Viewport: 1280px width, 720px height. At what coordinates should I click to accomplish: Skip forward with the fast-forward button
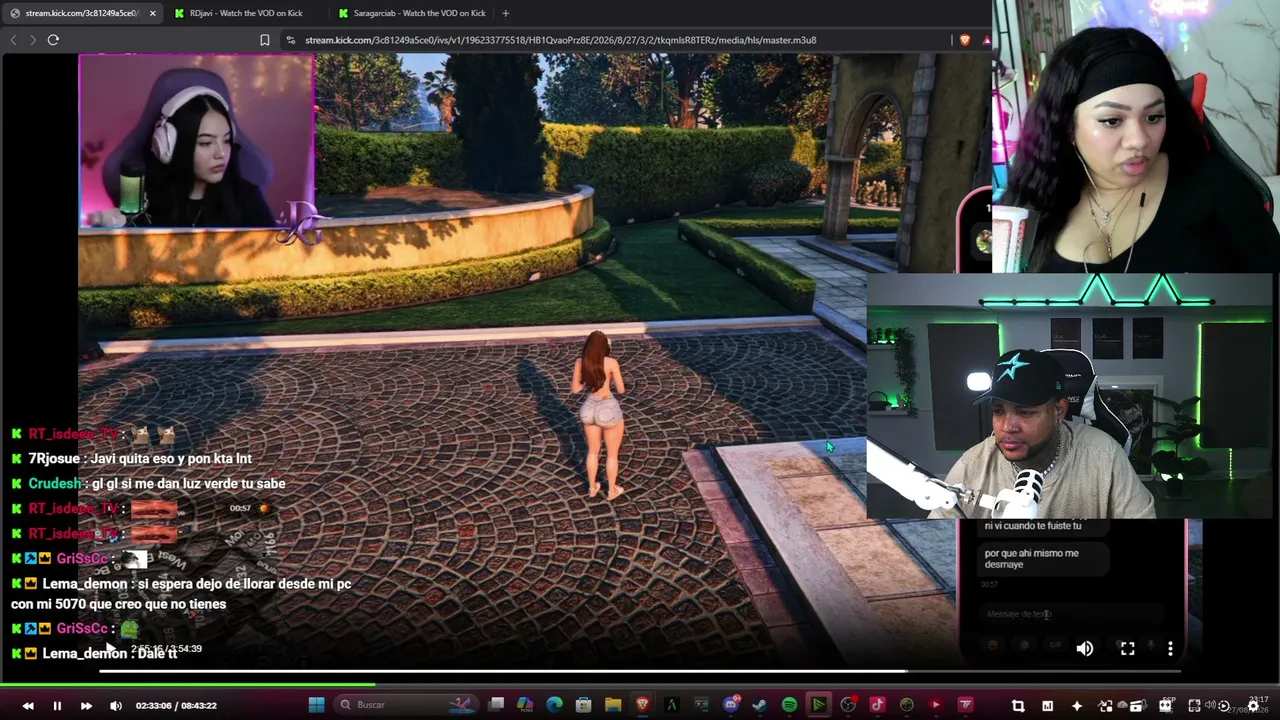pos(86,706)
